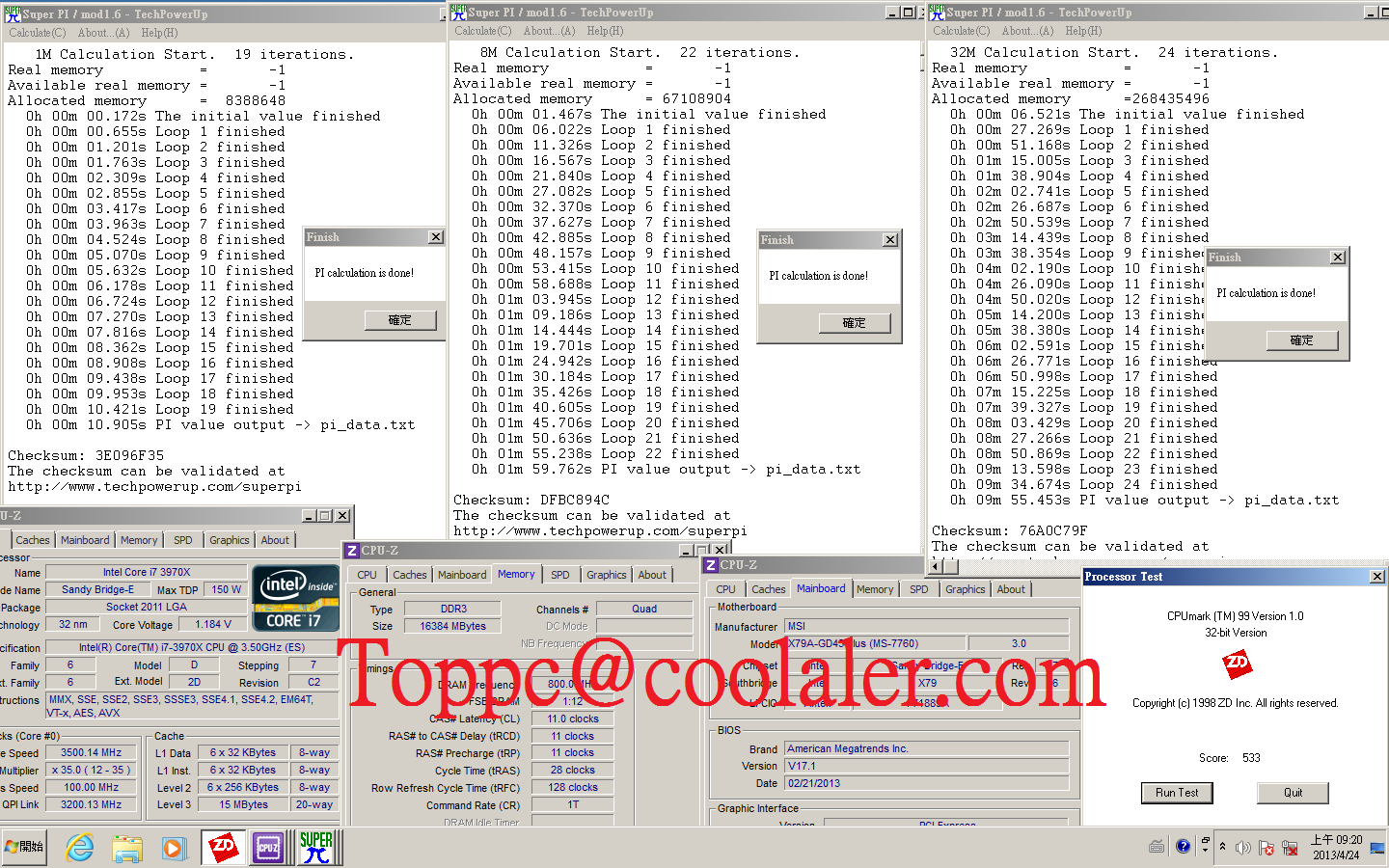The width and height of the screenshot is (1389, 868).
Task: Click Run Test in Processor Test
Action: point(1177,793)
